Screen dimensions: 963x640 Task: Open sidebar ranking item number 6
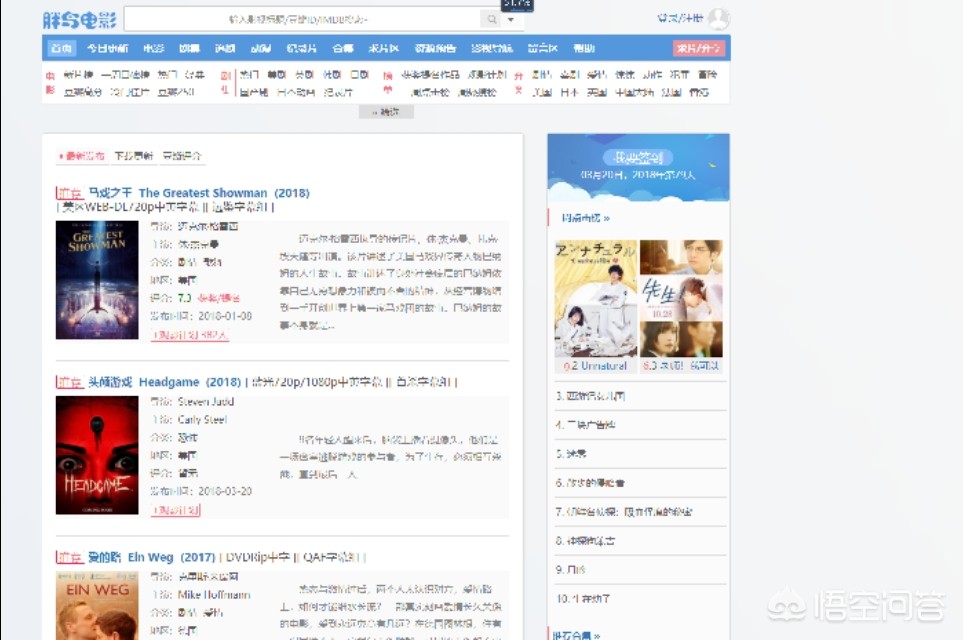coord(590,483)
